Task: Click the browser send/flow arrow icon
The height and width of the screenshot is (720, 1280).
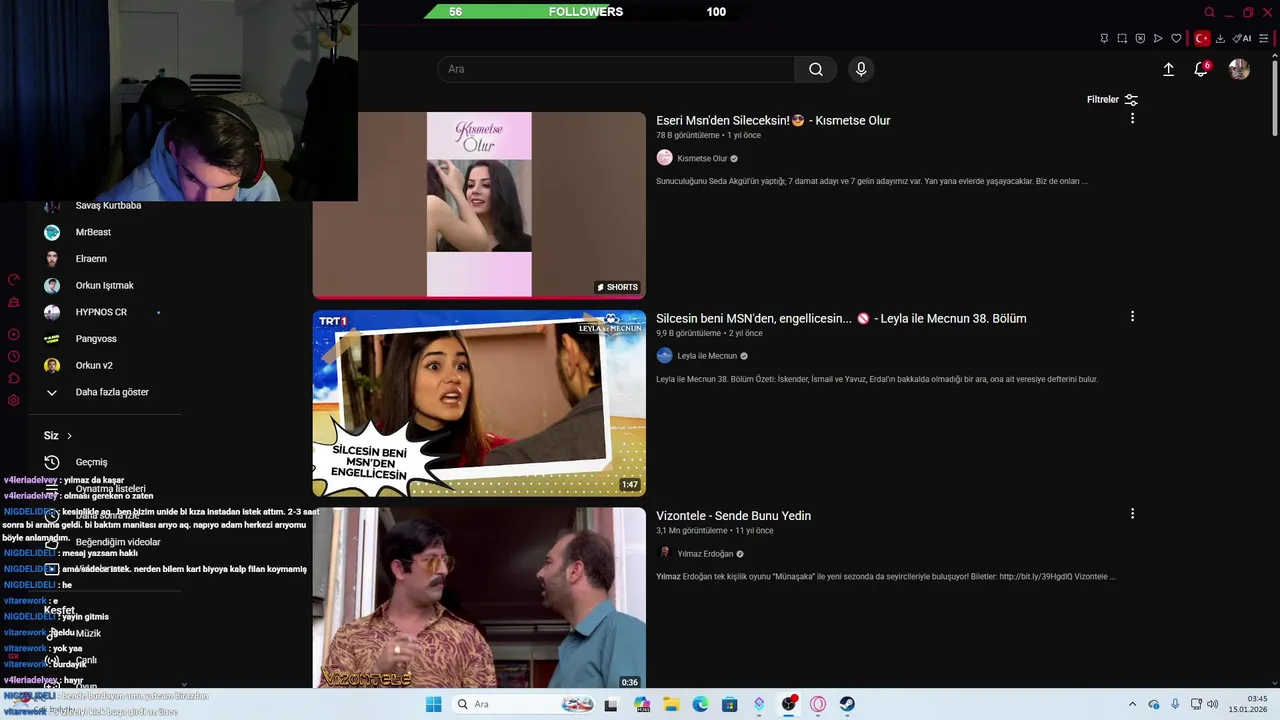Action: (1158, 39)
